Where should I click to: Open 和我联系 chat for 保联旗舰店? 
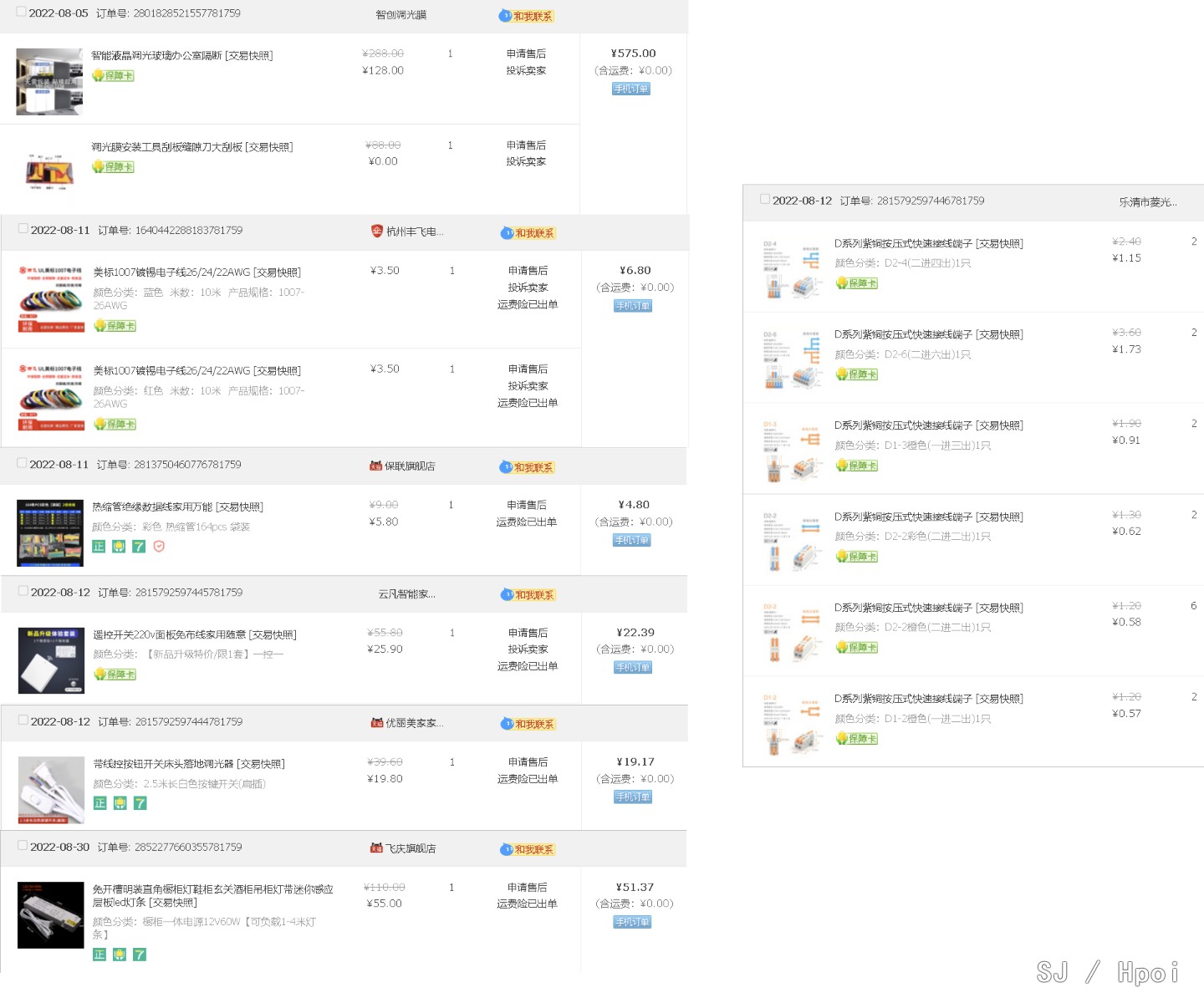coord(527,467)
